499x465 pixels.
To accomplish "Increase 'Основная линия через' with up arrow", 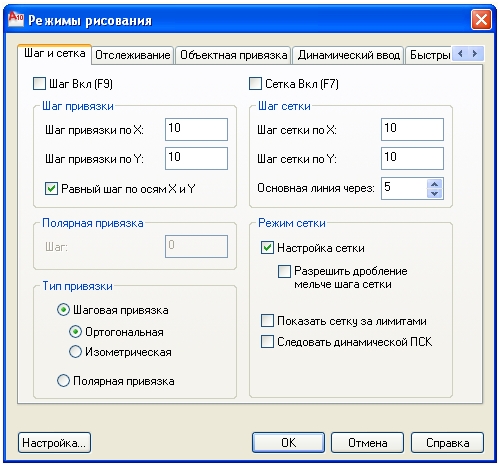I will click(434, 184).
